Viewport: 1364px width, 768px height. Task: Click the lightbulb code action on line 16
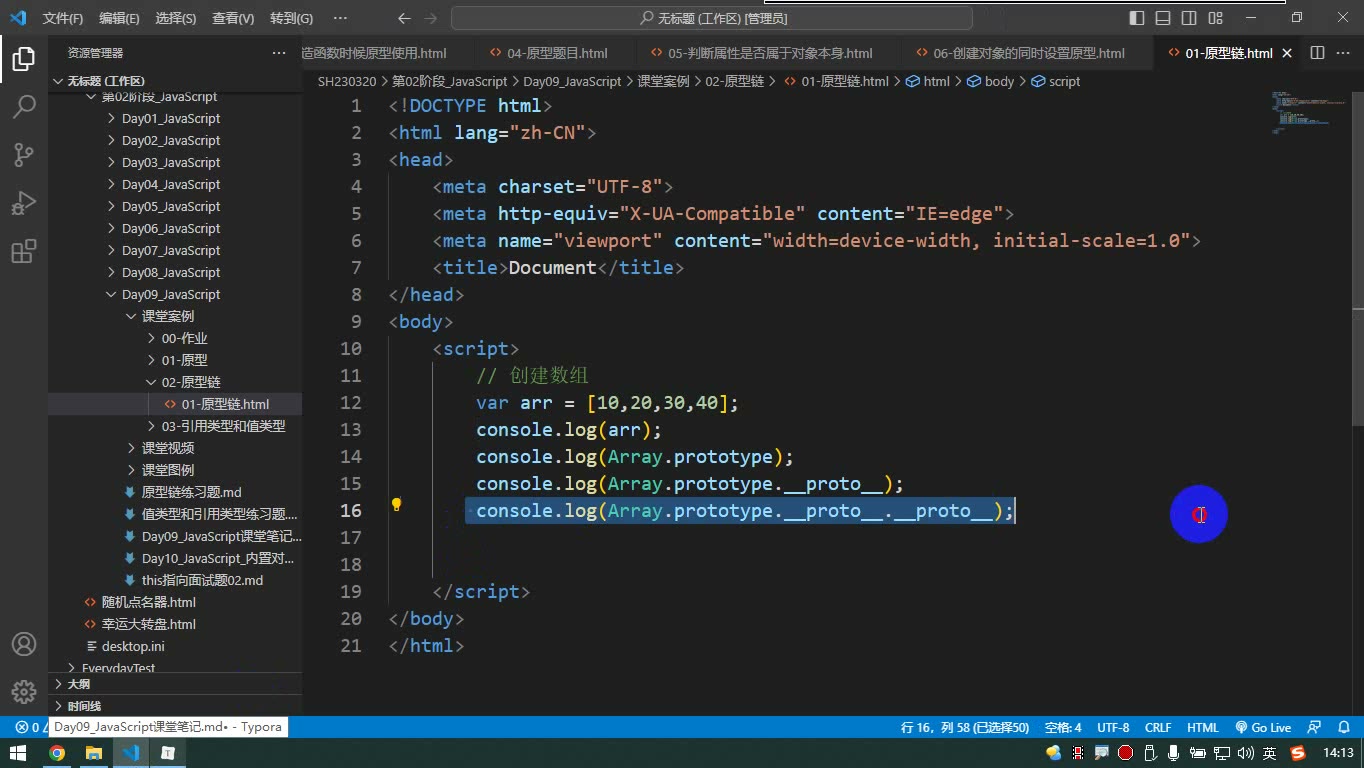click(x=396, y=505)
